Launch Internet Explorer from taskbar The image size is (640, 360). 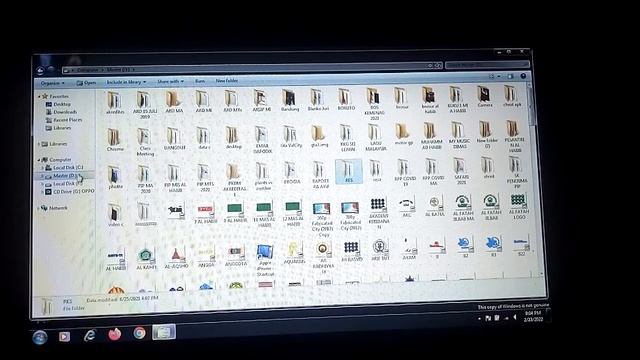90,335
